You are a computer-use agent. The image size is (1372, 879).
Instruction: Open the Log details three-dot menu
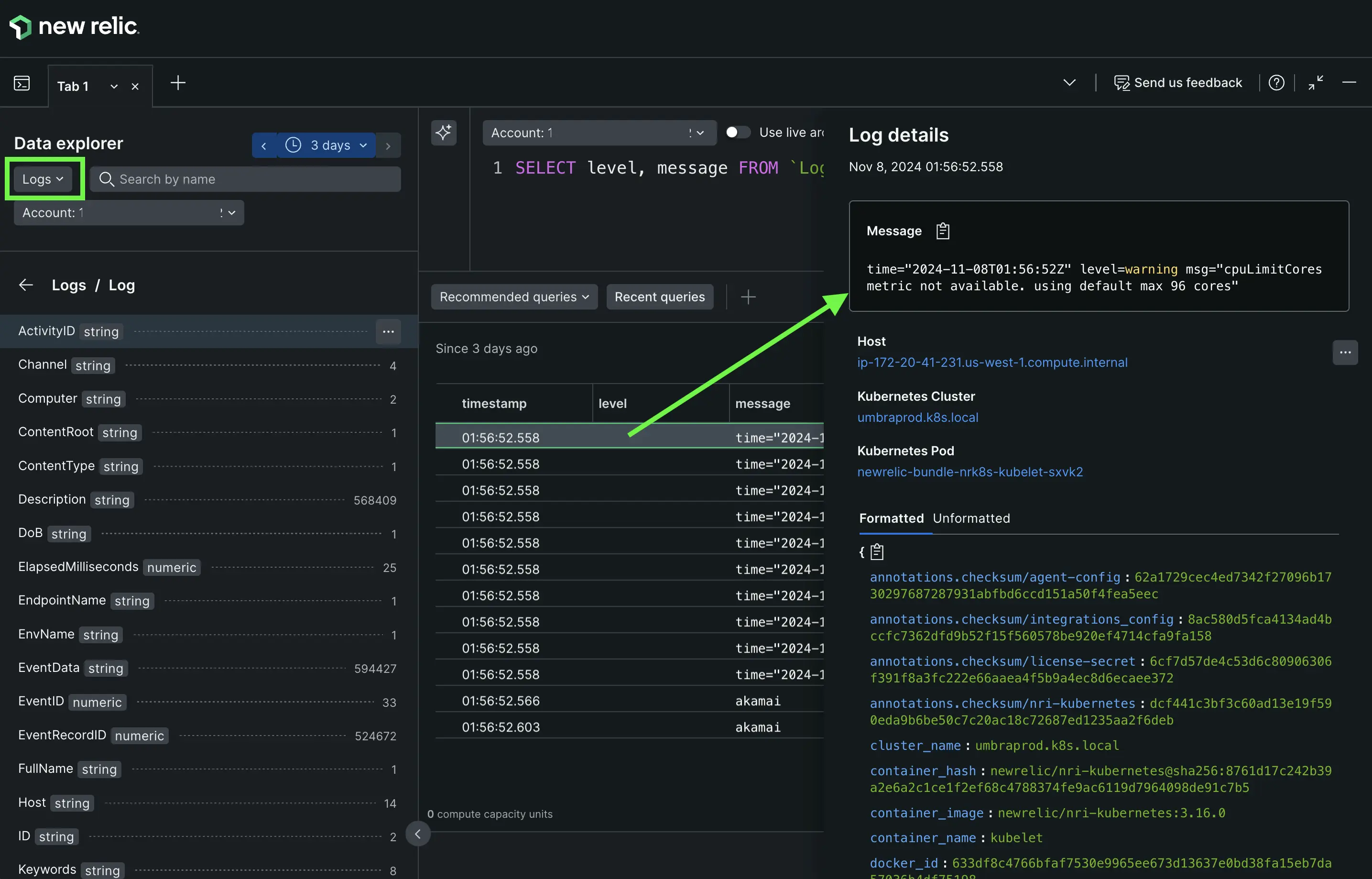coord(1345,352)
